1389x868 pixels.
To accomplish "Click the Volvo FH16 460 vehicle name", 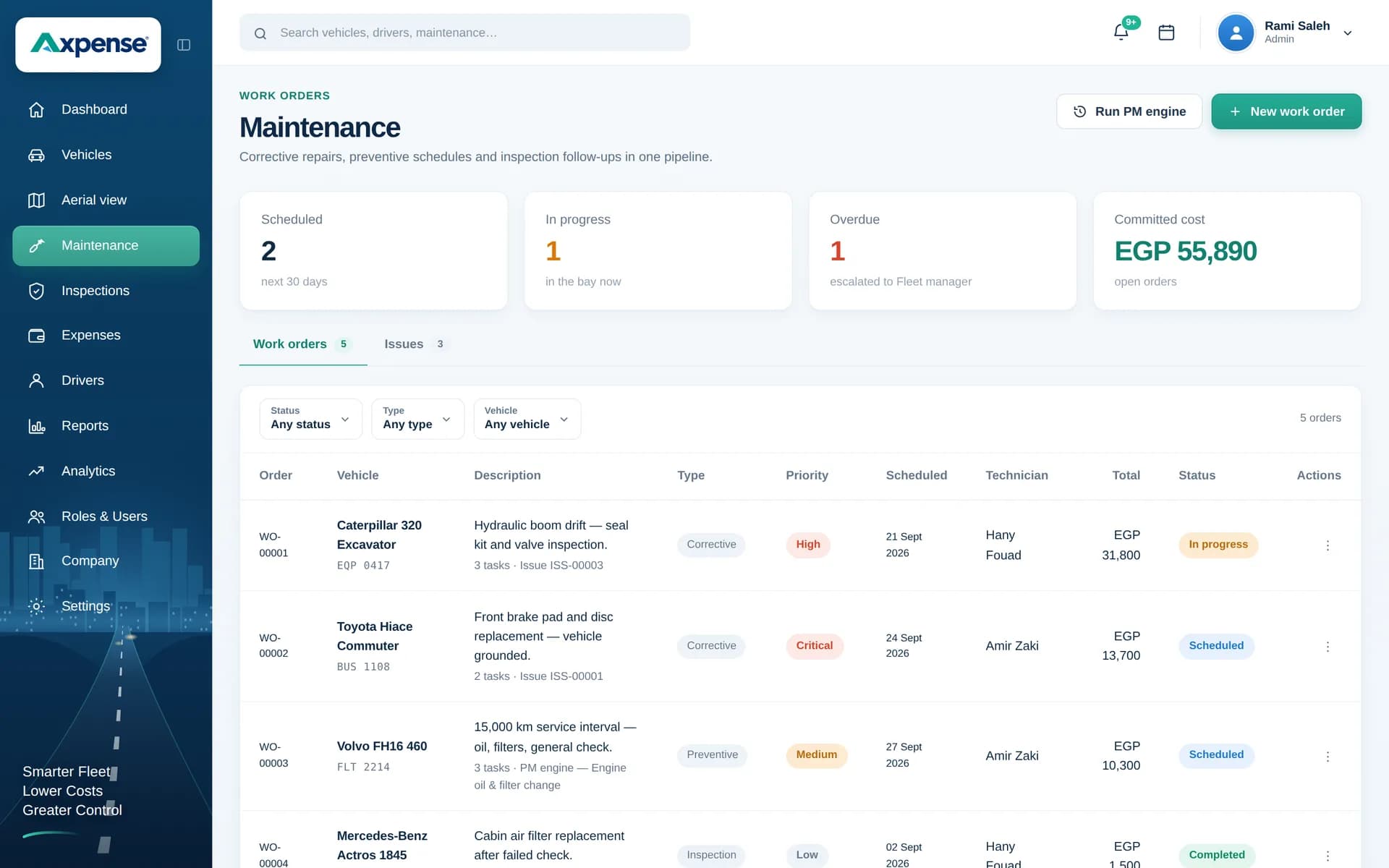I will [382, 746].
